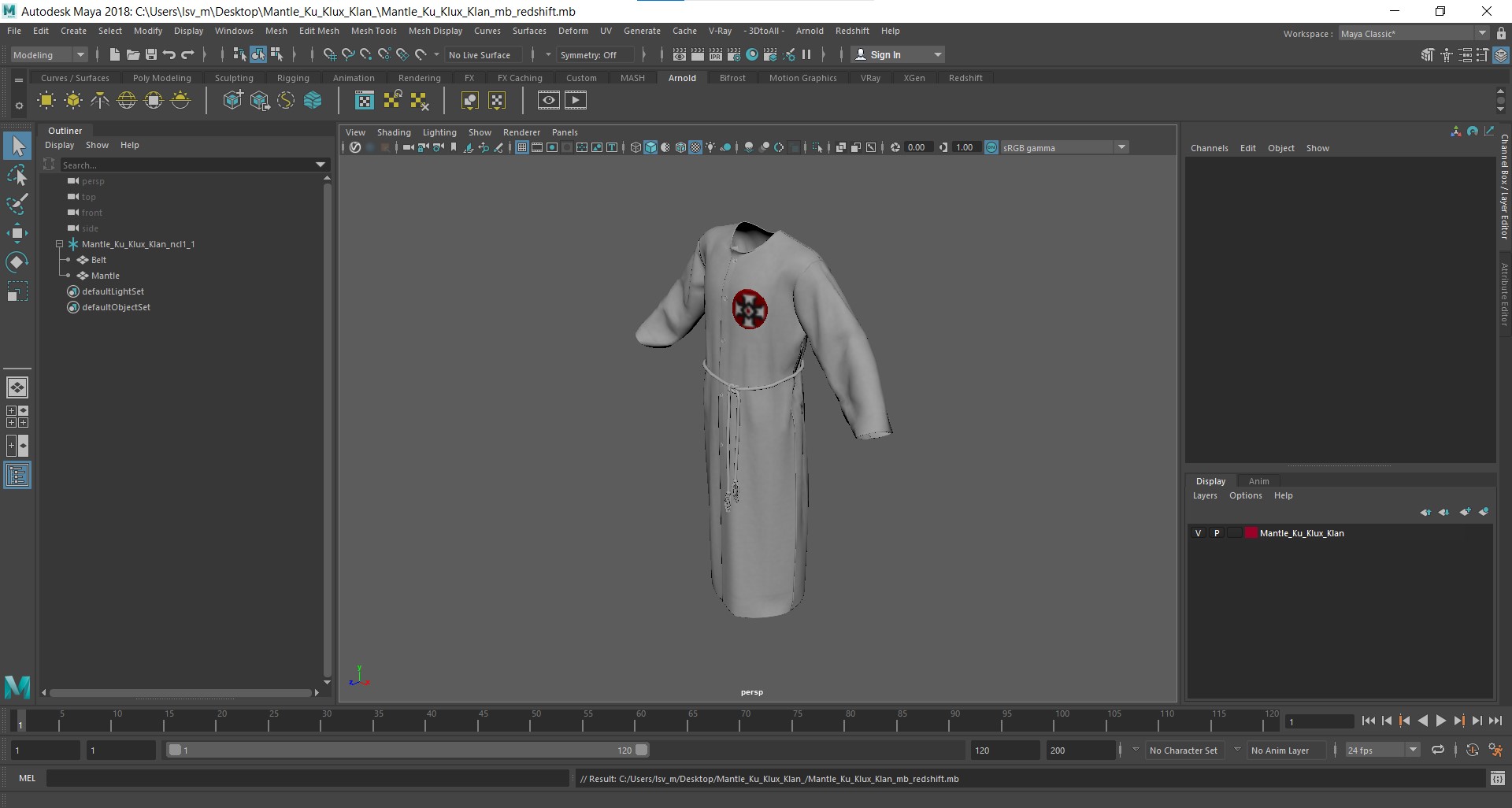
Task: Click the New scene icon
Action: pyautogui.click(x=115, y=54)
